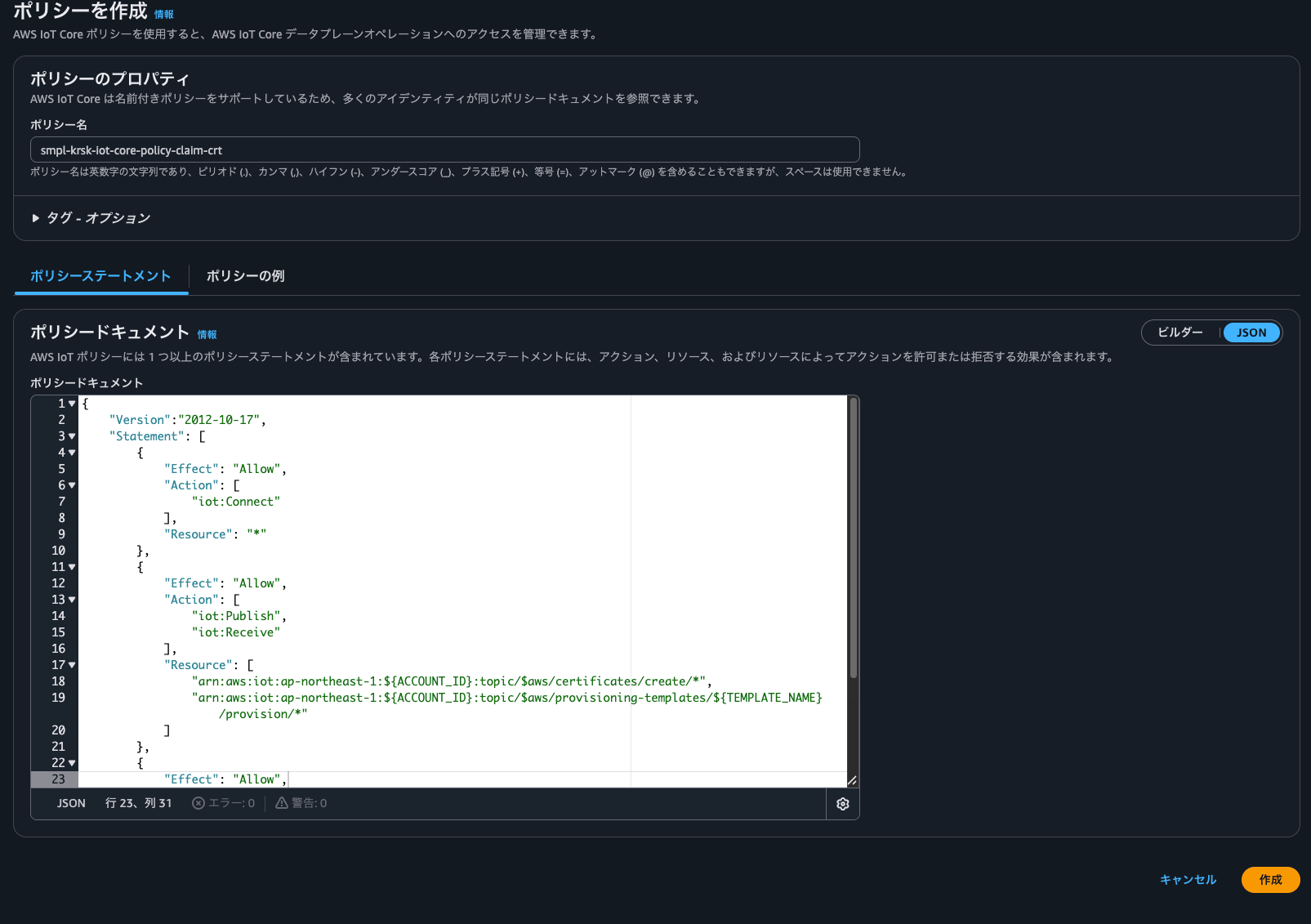Collapse the code fold at line 1
This screenshot has width=1311, height=924.
pos(72,404)
